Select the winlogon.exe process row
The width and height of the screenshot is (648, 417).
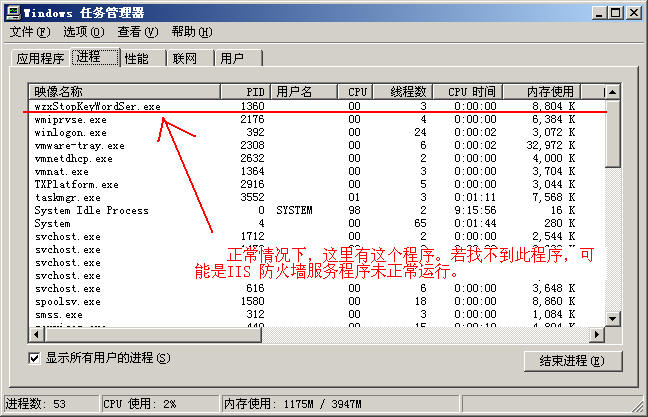click(317, 132)
